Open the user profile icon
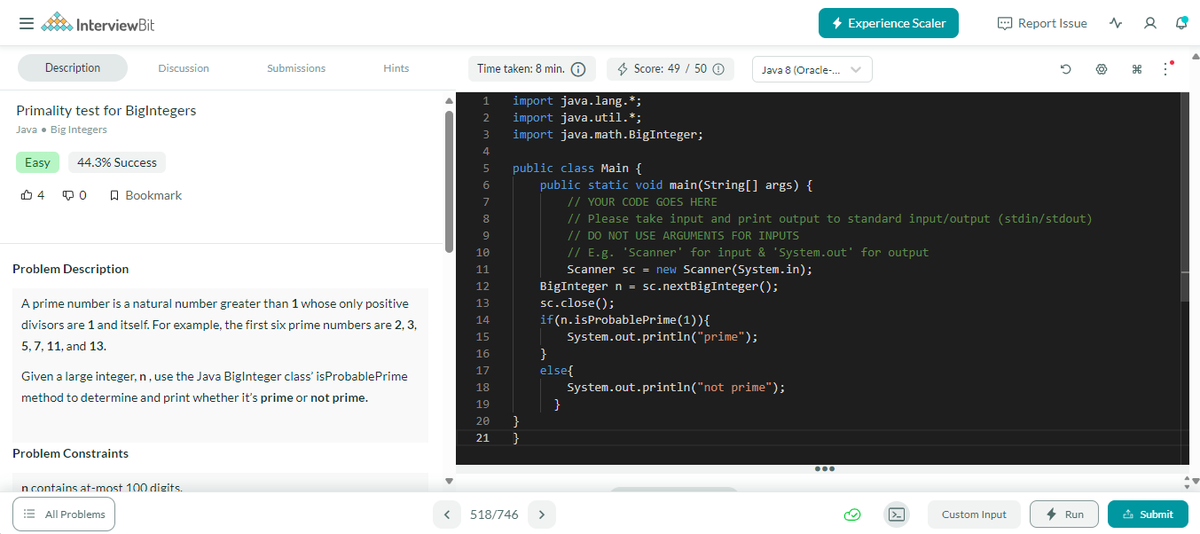Image resolution: width=1200 pixels, height=534 pixels. (1150, 24)
